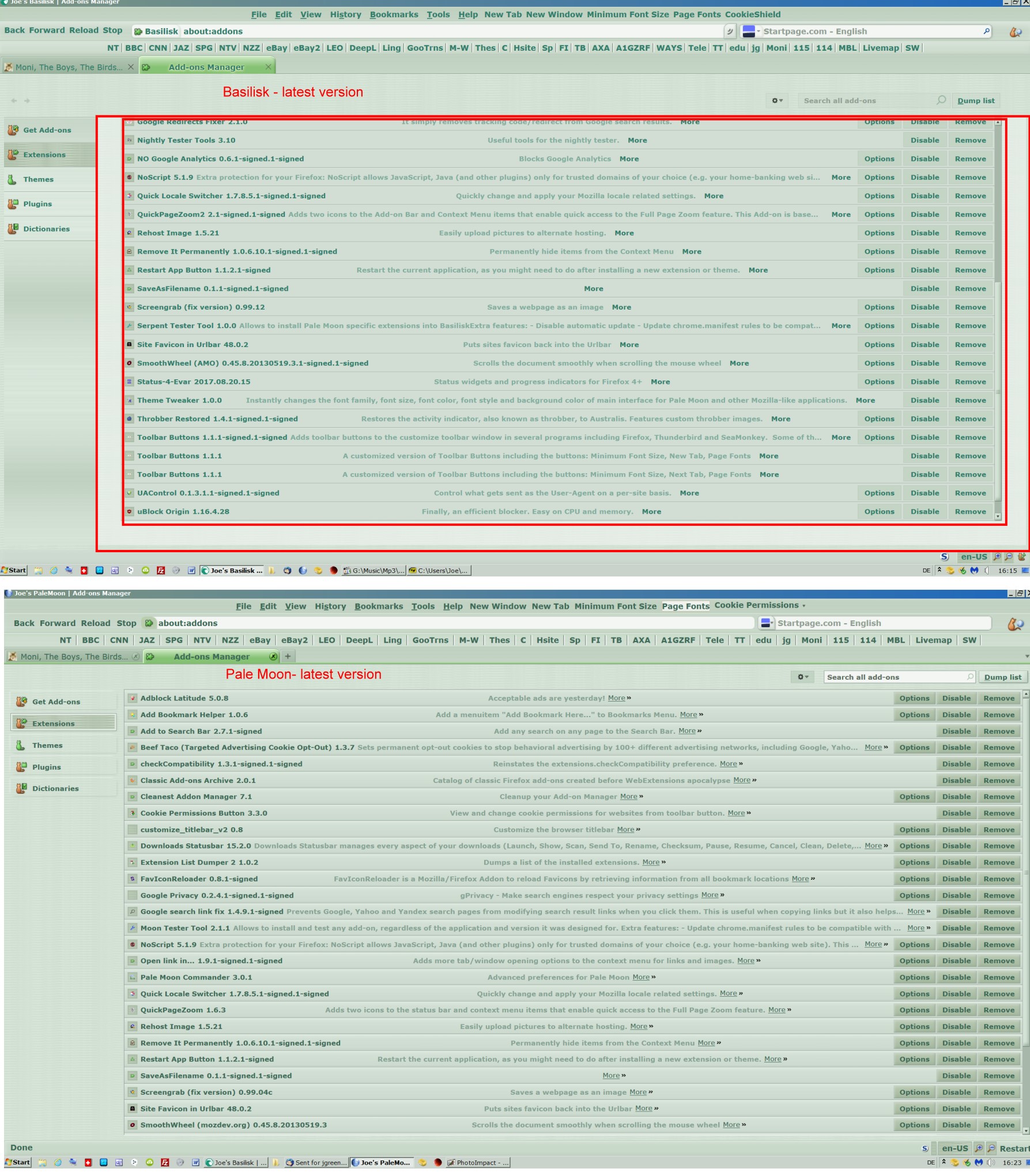Viewport: 1030px width, 1176px height.
Task: Click the scroll-up arrow in Basilisk extensions list
Action: tap(998, 122)
